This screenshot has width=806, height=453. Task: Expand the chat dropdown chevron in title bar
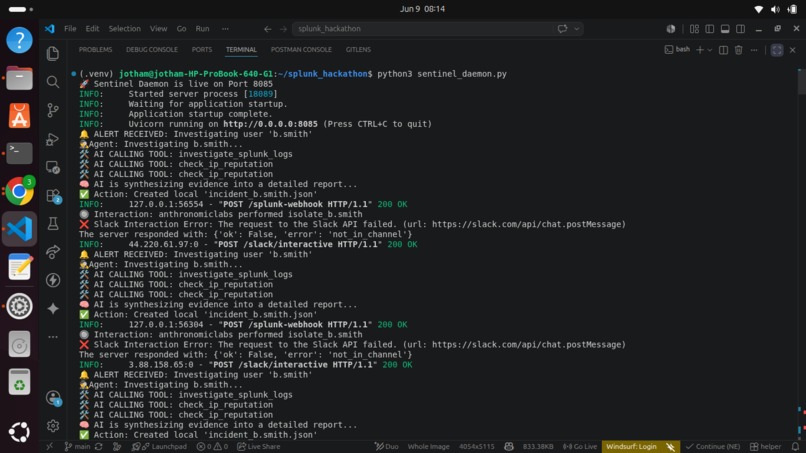click(576, 29)
